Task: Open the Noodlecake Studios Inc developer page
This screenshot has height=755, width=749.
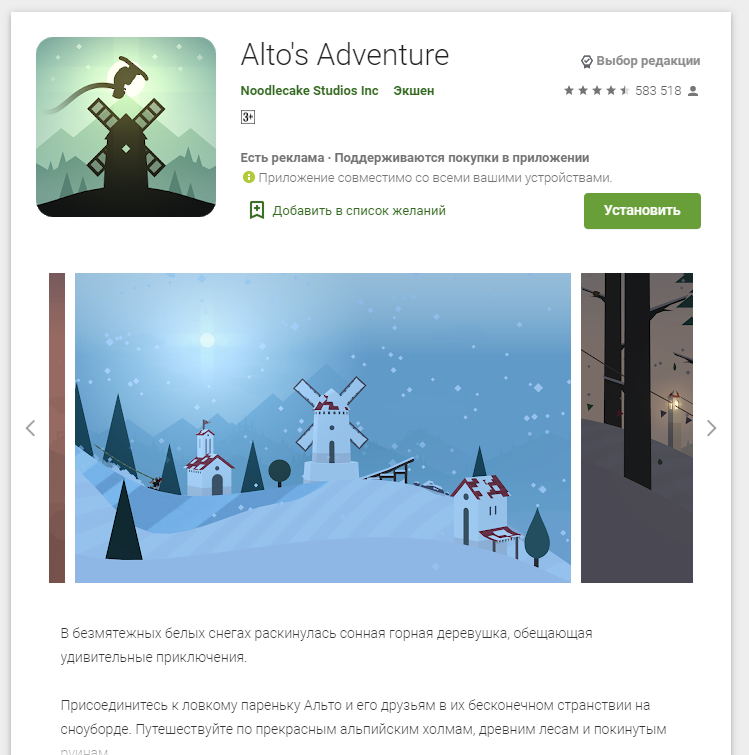Action: pyautogui.click(x=309, y=91)
